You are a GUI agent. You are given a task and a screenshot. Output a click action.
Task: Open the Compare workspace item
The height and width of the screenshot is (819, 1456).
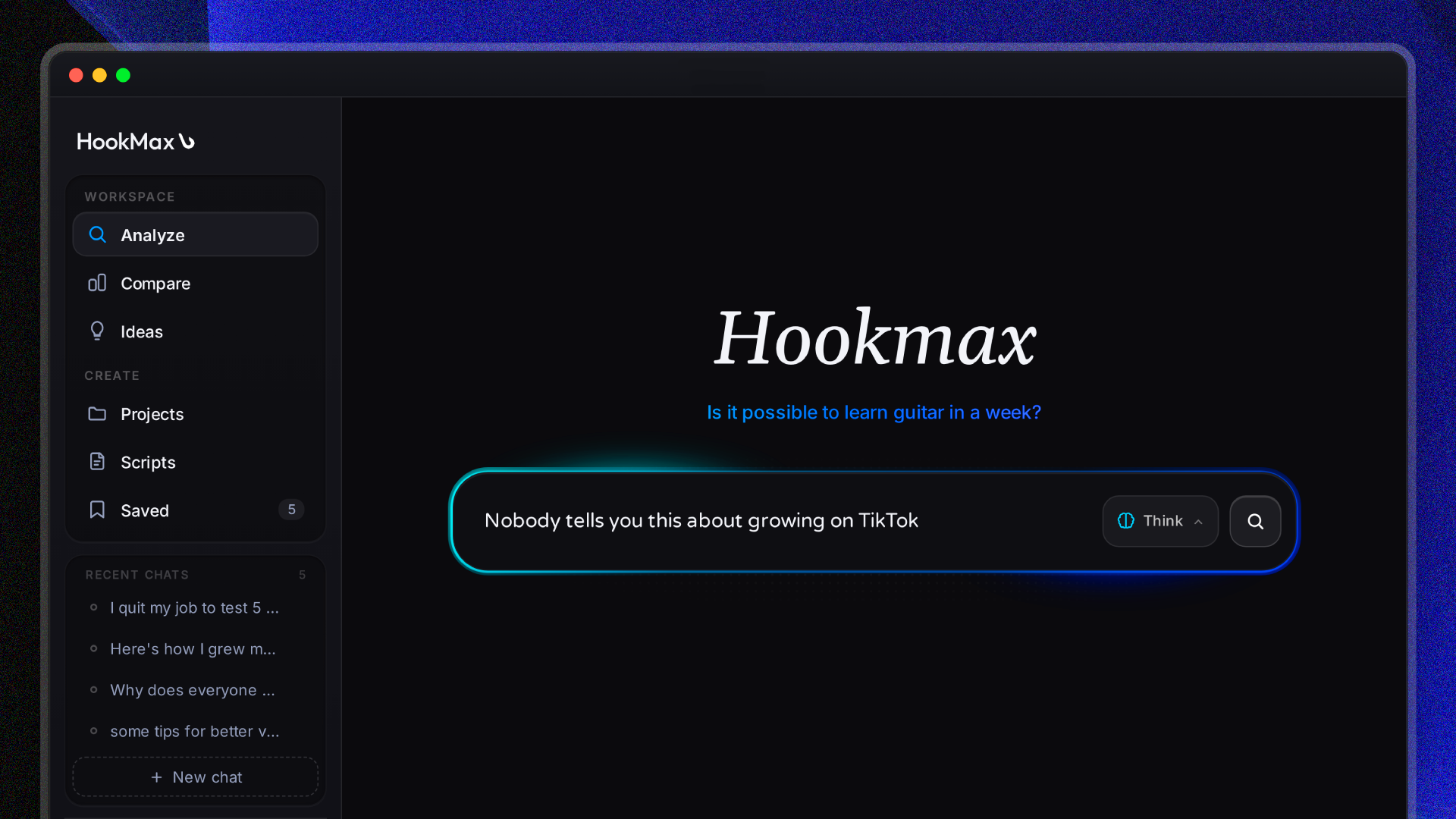point(195,283)
